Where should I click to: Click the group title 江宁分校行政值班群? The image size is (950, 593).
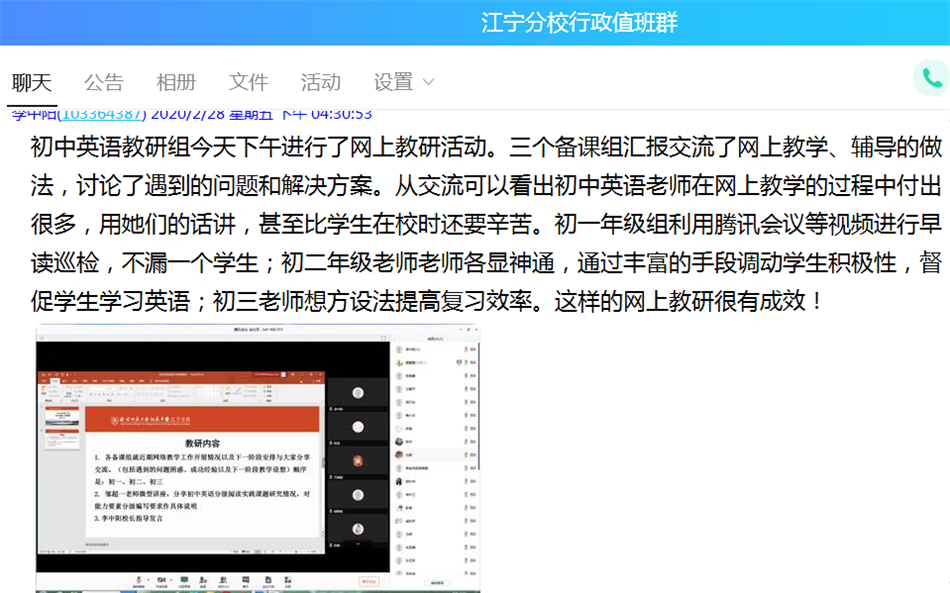(x=579, y=22)
